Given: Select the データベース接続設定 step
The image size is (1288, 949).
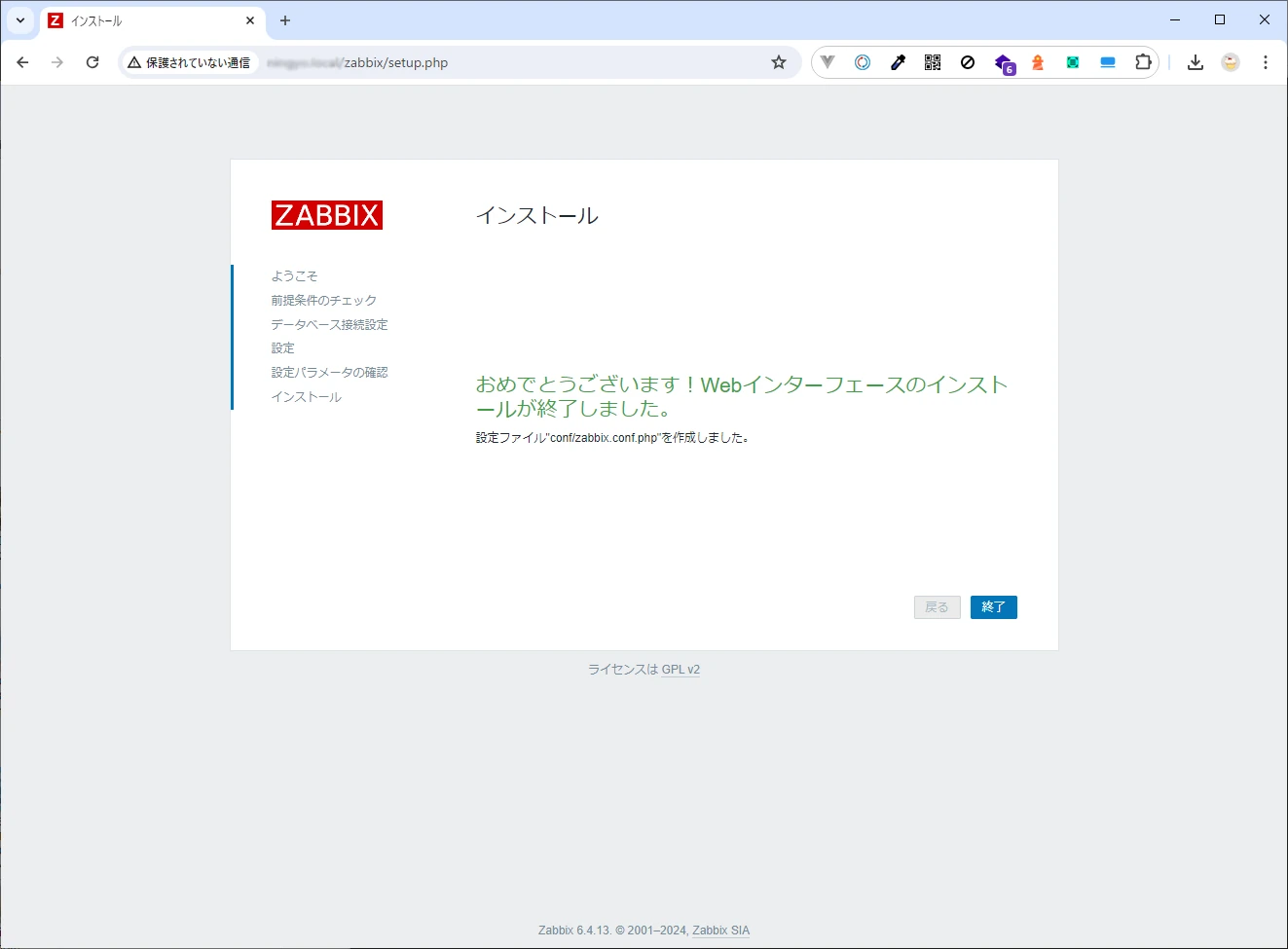Looking at the screenshot, I should point(329,325).
